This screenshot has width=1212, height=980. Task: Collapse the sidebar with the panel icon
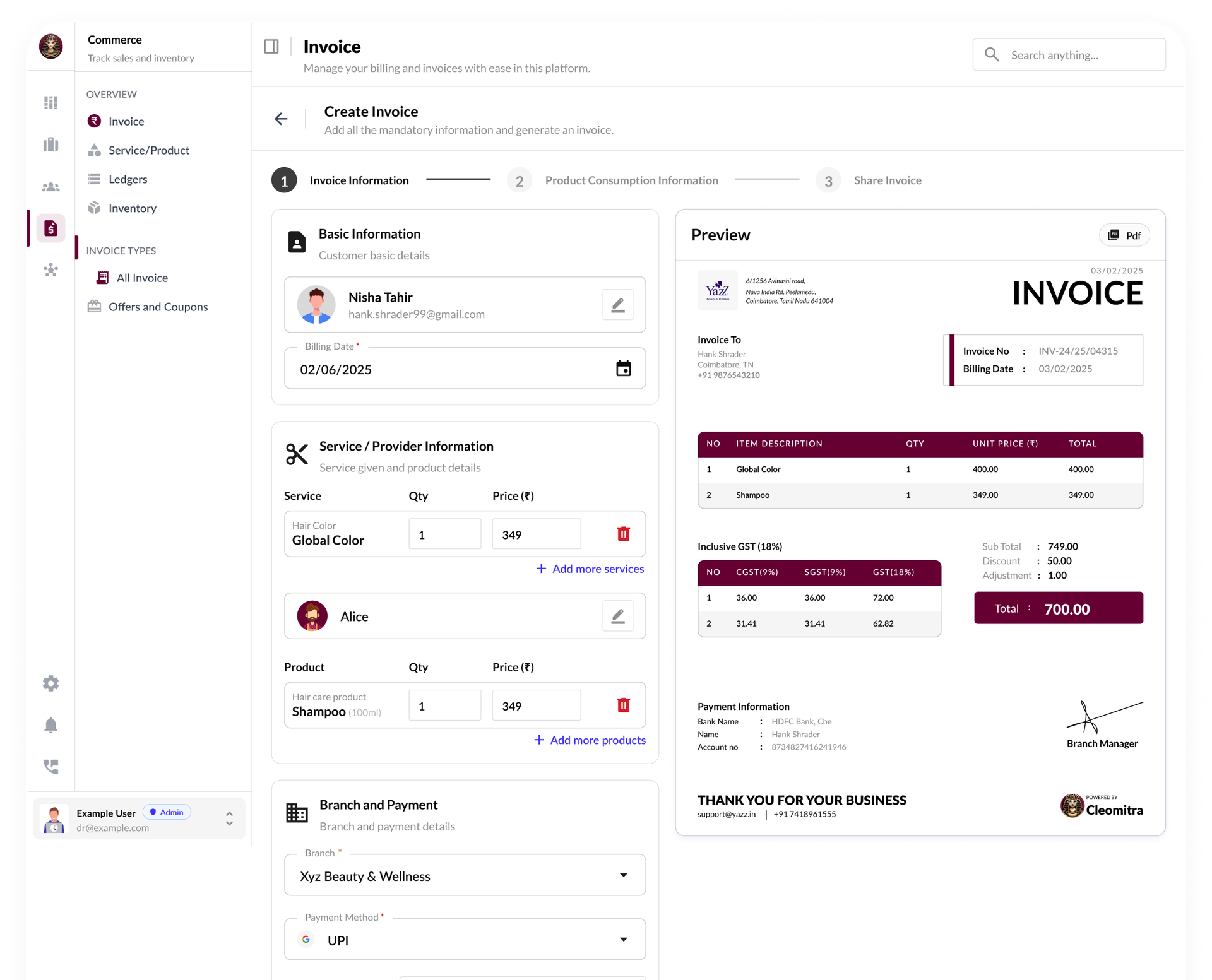[271, 45]
